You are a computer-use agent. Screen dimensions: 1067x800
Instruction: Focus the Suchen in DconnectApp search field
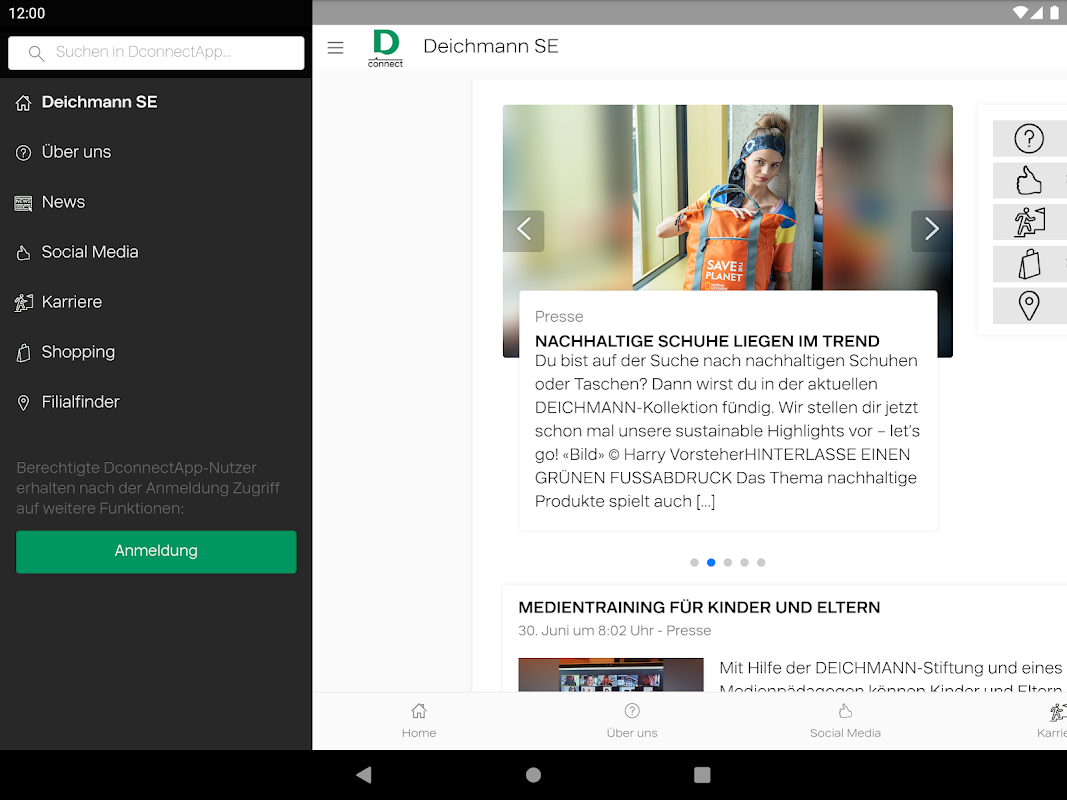click(156, 52)
